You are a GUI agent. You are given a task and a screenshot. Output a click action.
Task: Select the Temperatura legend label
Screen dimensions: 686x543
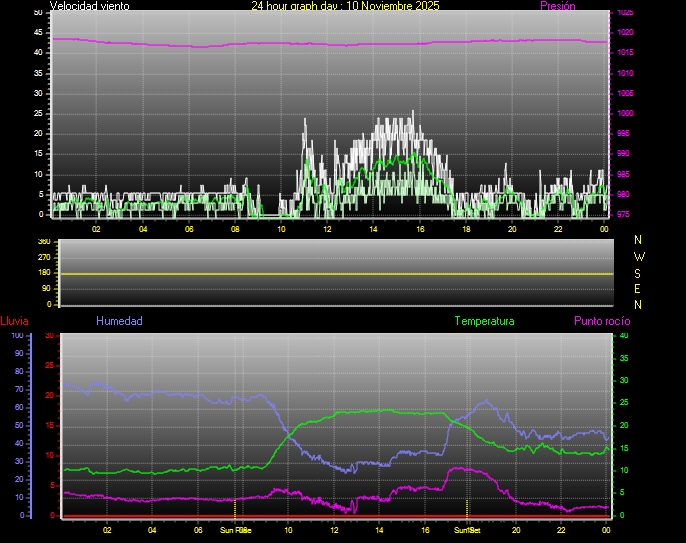(x=484, y=321)
